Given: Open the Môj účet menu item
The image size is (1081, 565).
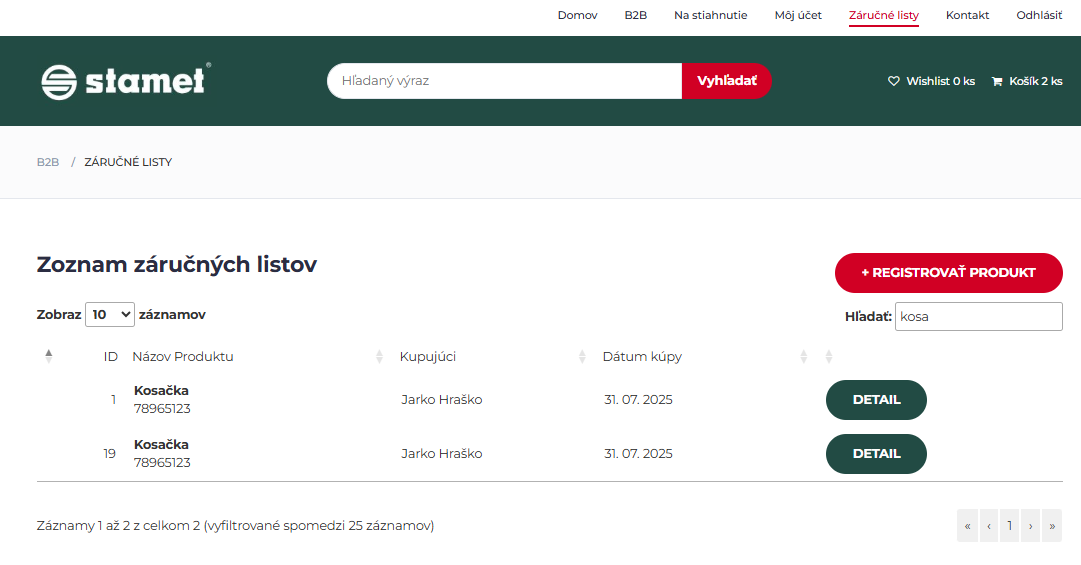Looking at the screenshot, I should coord(798,15).
